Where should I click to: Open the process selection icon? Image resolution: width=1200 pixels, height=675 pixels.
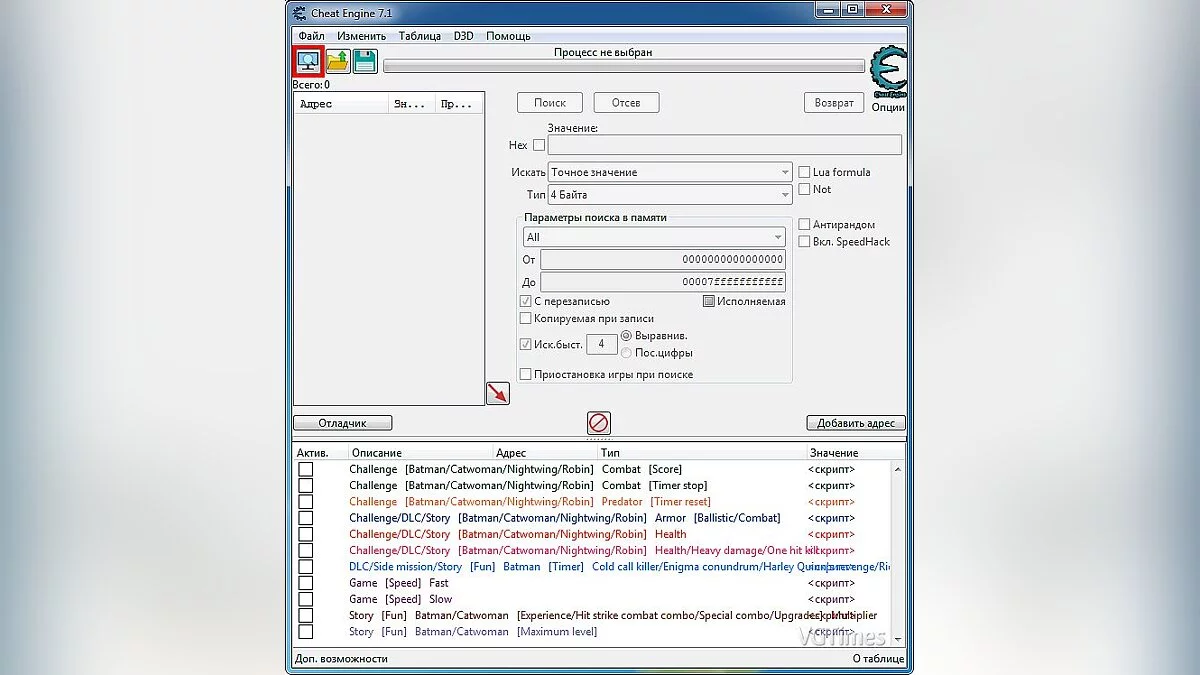[308, 61]
